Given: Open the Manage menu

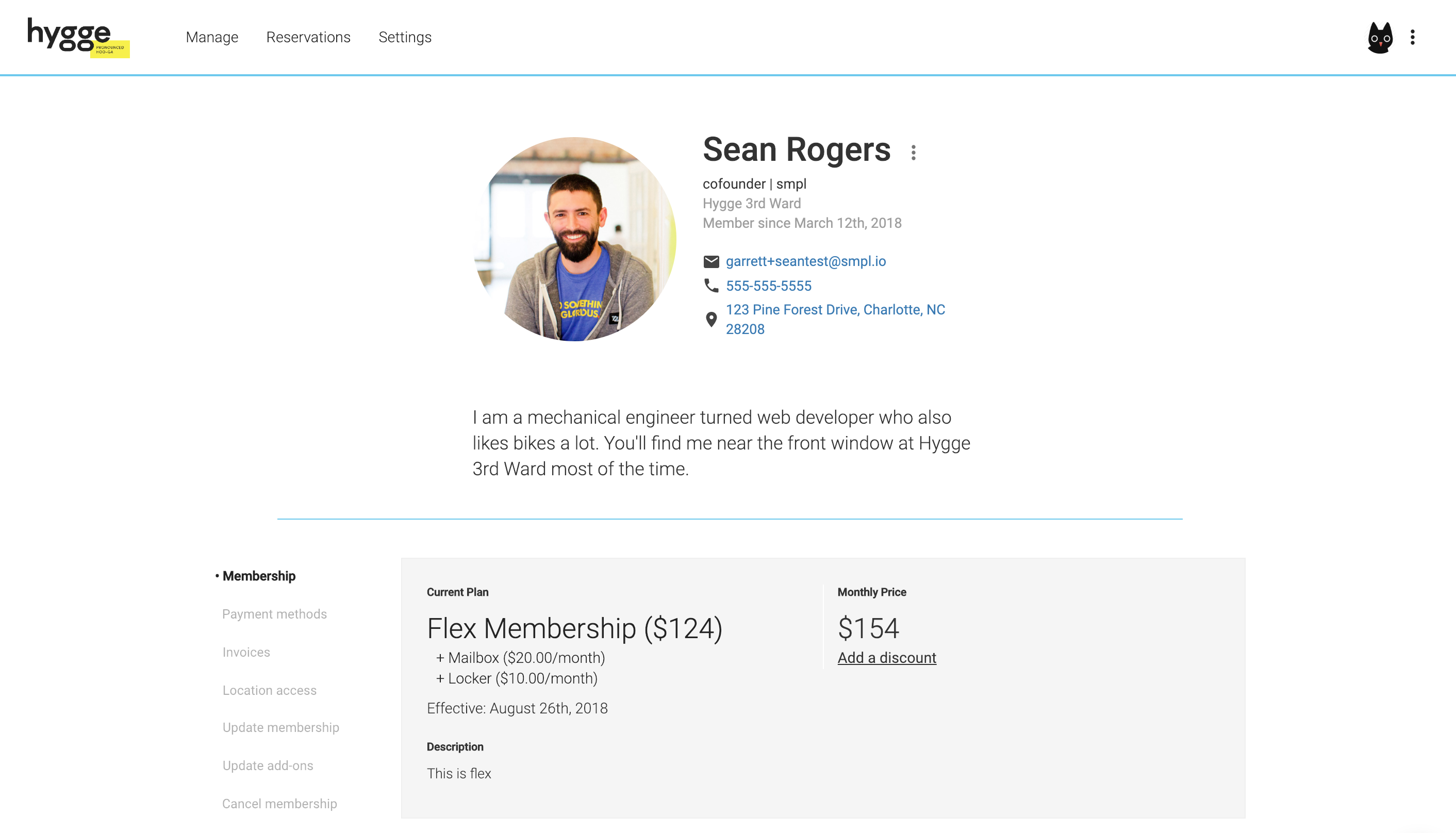Looking at the screenshot, I should click(212, 37).
